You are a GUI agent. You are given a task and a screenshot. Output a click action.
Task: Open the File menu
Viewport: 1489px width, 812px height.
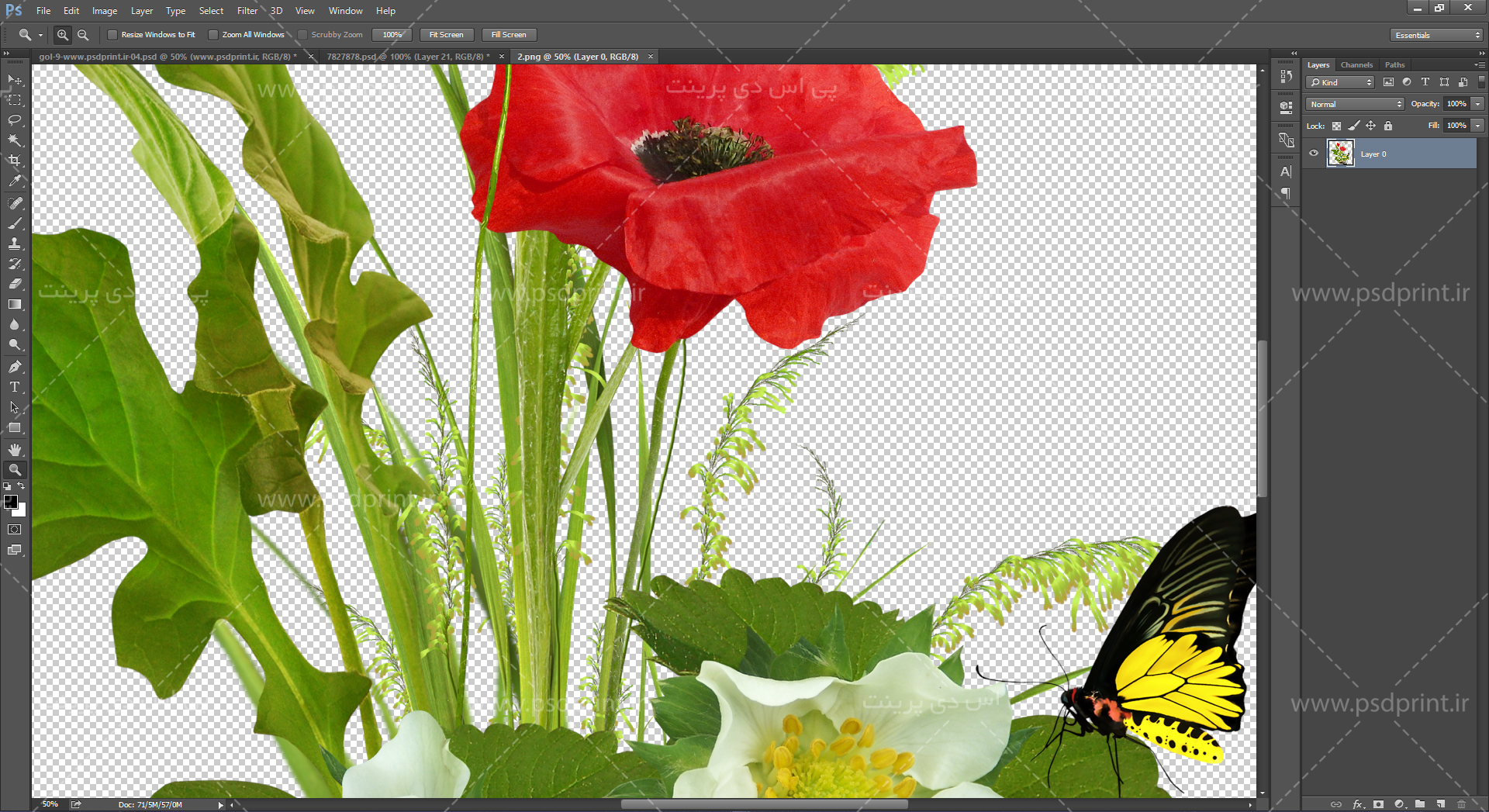coord(43,11)
